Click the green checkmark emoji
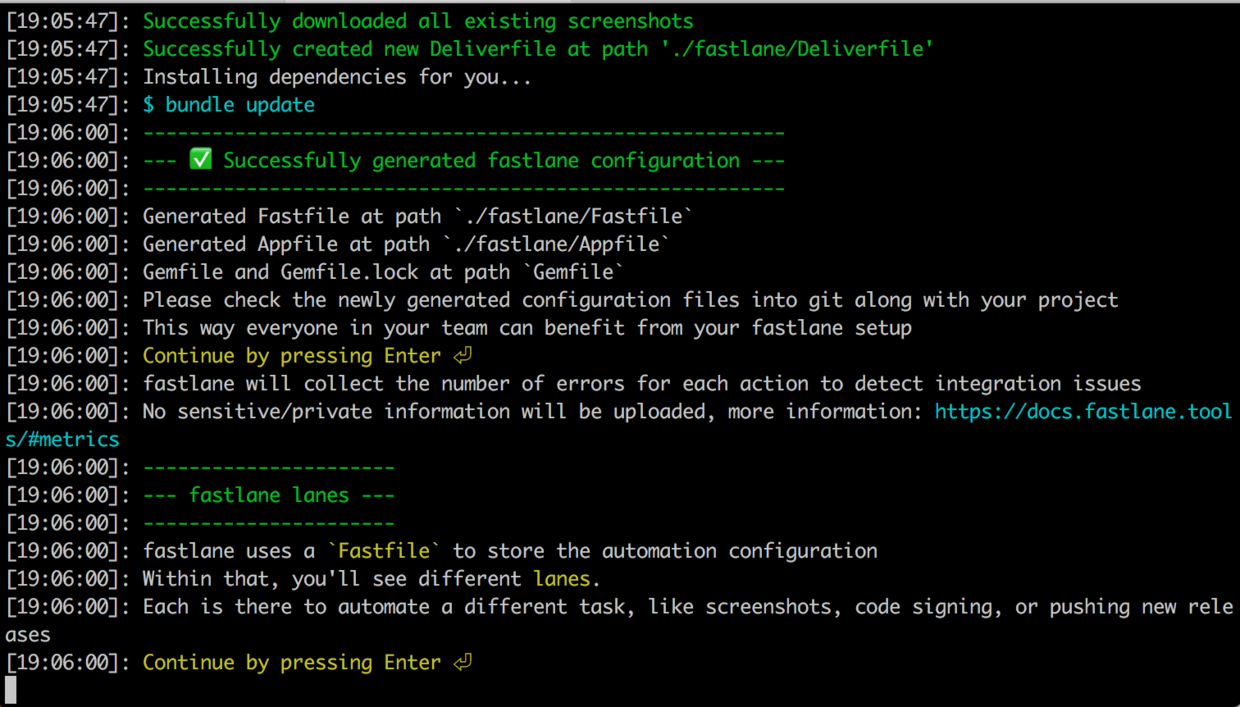 click(200, 160)
